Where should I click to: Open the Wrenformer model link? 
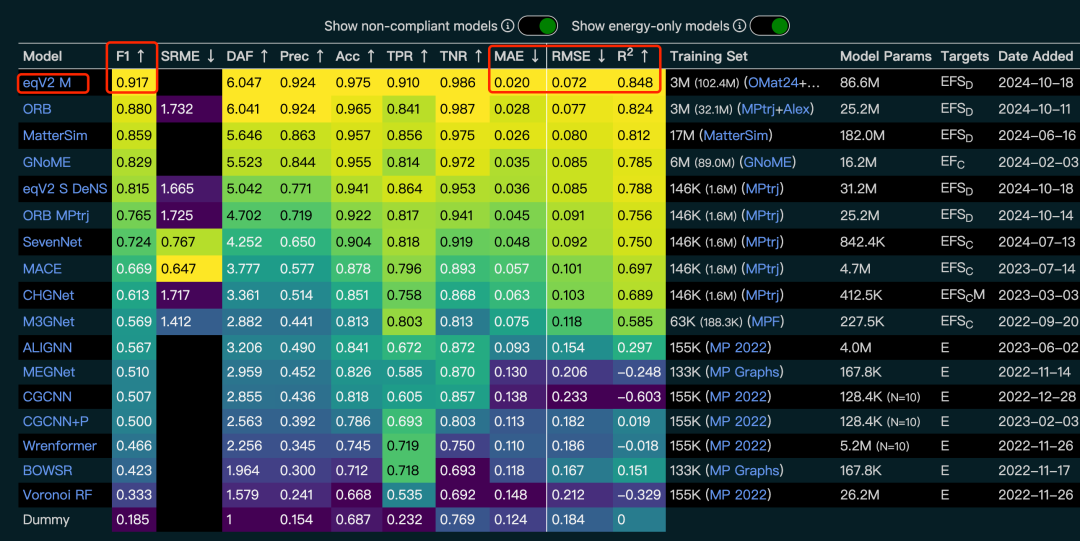pyautogui.click(x=59, y=445)
